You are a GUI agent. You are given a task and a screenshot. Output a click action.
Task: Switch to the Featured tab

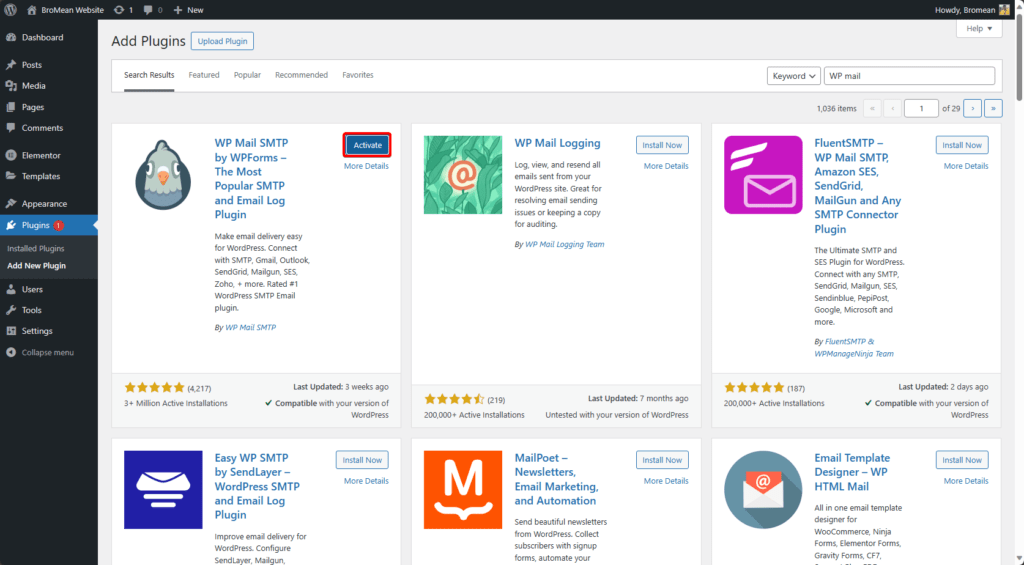click(204, 75)
